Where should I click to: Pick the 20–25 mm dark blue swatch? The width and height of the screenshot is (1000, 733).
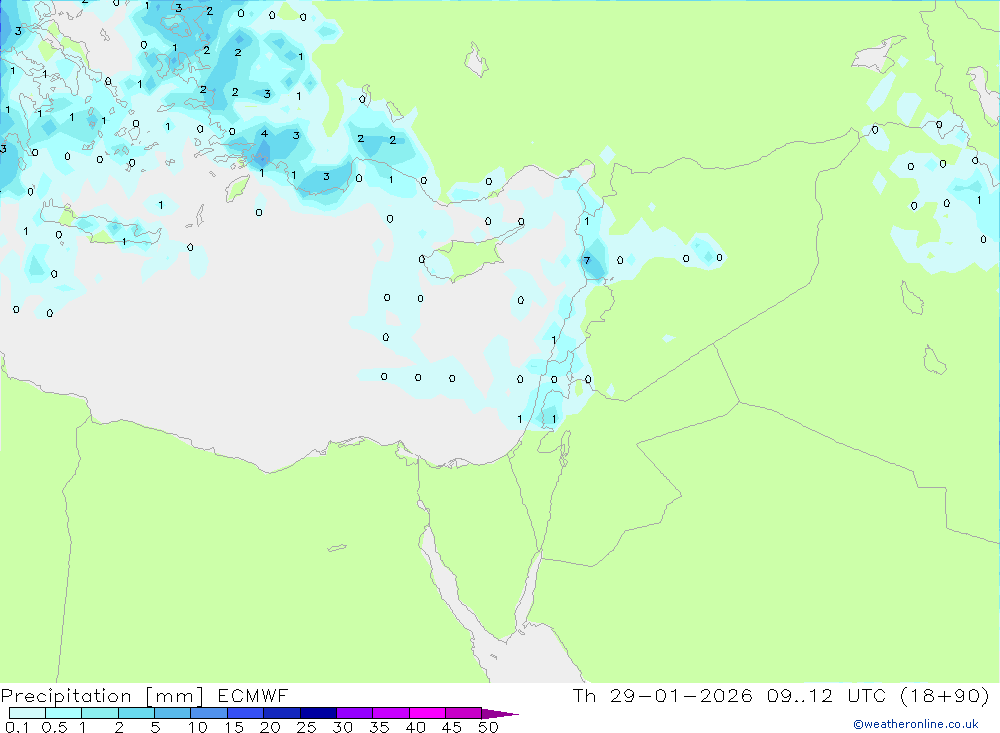[282, 713]
